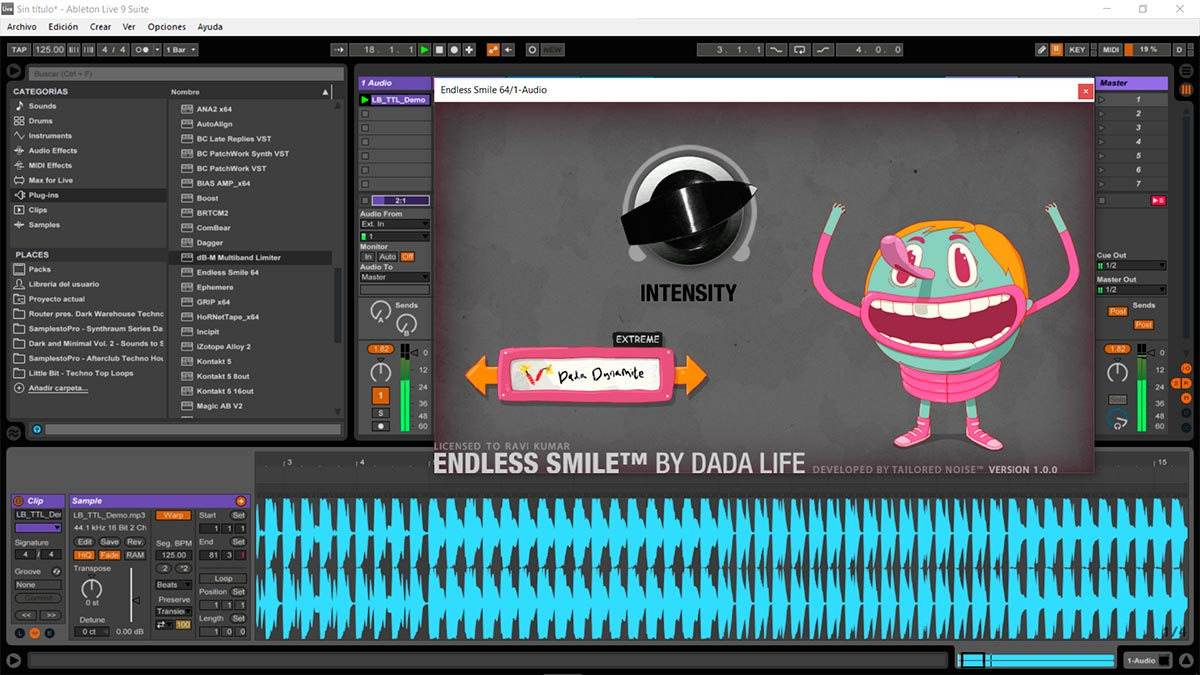Toggle the HiQ sample option

(84, 555)
